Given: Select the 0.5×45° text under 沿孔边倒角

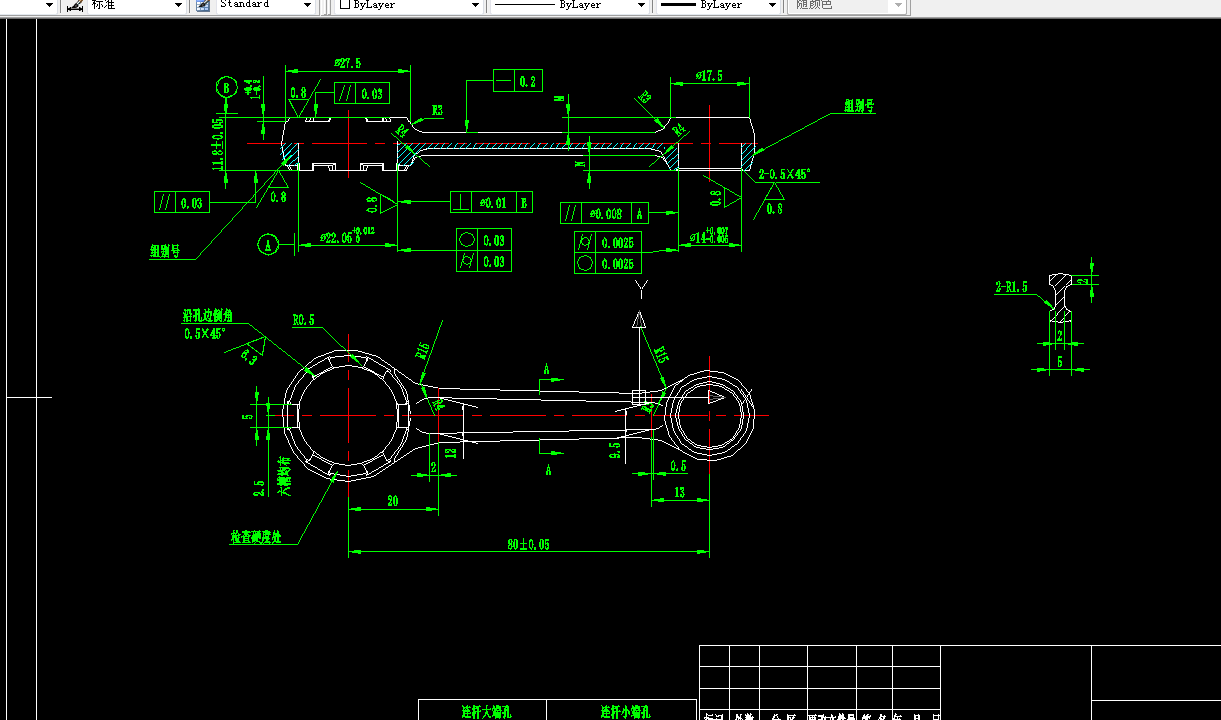Looking at the screenshot, I should [206, 333].
